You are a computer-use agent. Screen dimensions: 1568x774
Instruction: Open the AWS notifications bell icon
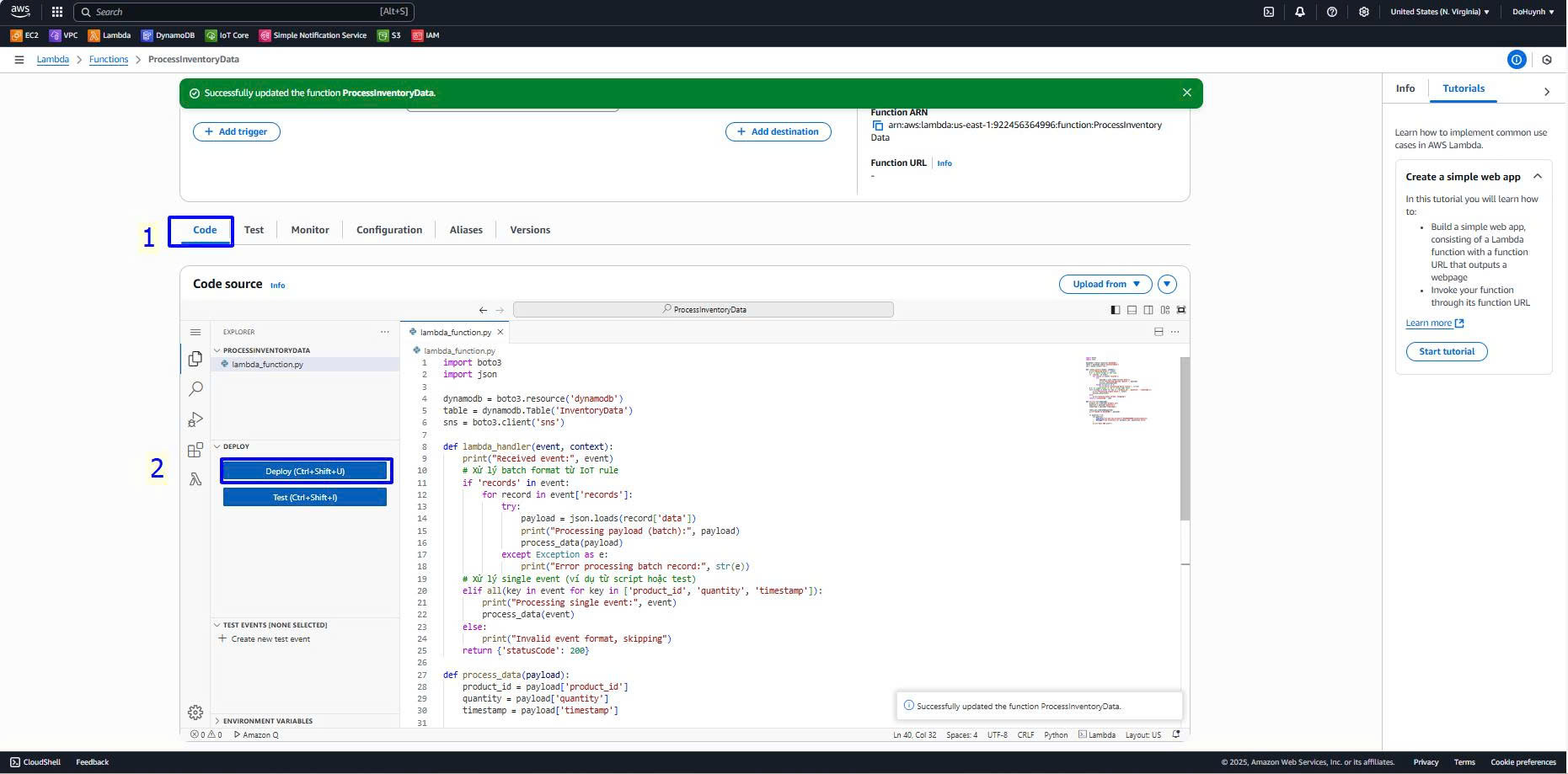tap(1299, 12)
